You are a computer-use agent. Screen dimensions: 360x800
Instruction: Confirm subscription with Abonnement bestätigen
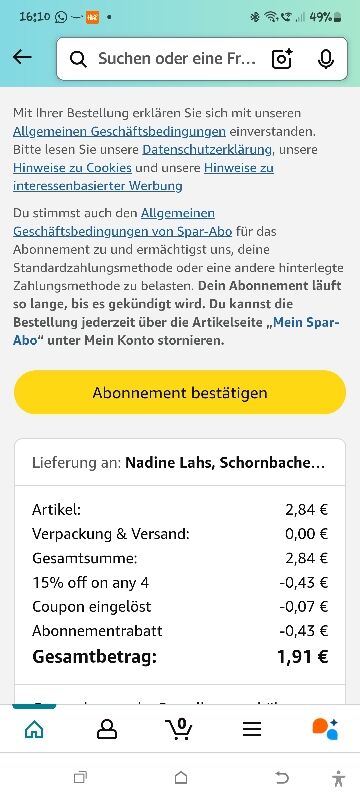tap(180, 392)
